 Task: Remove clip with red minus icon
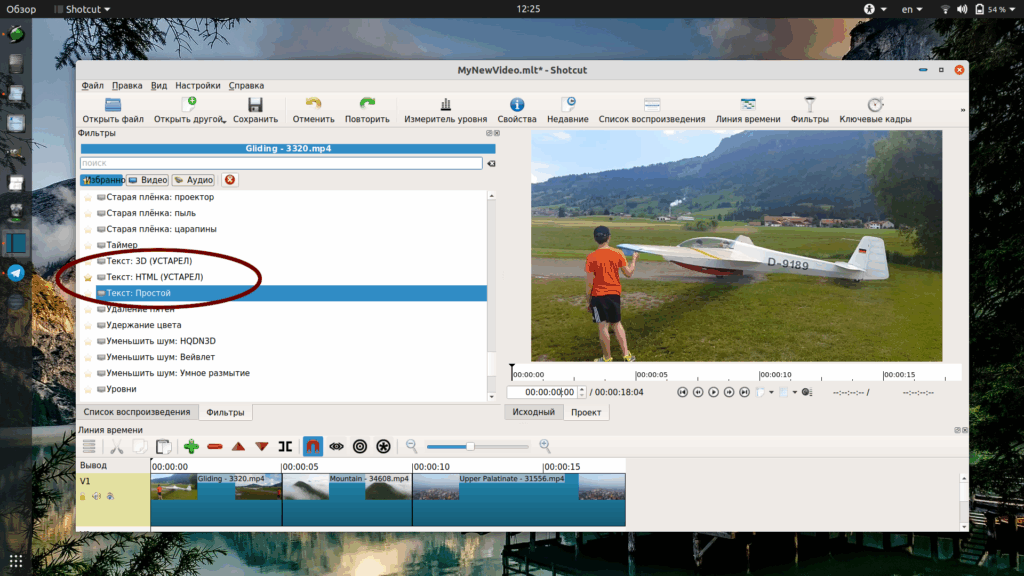point(215,447)
